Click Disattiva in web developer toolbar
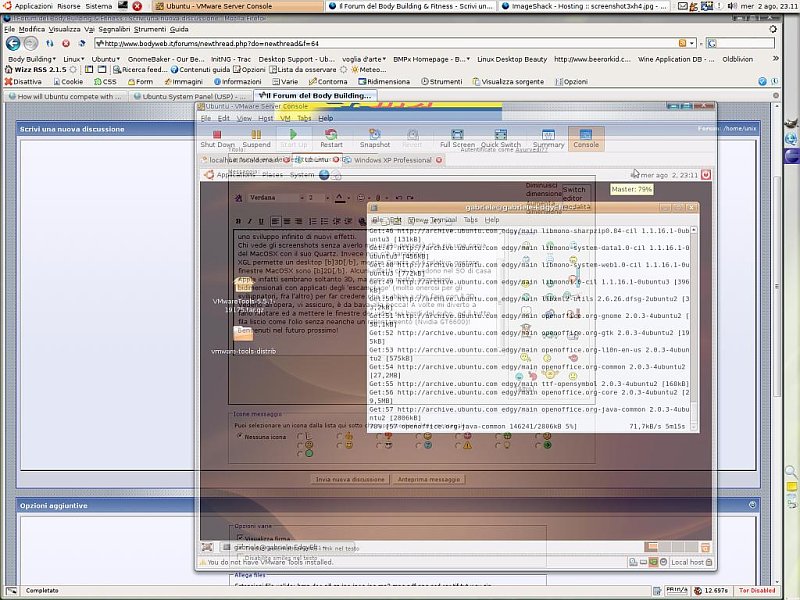This screenshot has height=600, width=800. pos(23,82)
